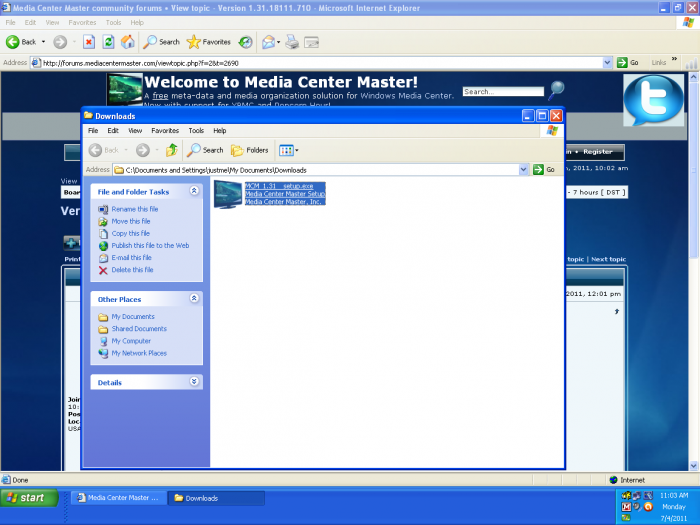Open My Computer in Other Places

[x=131, y=341]
